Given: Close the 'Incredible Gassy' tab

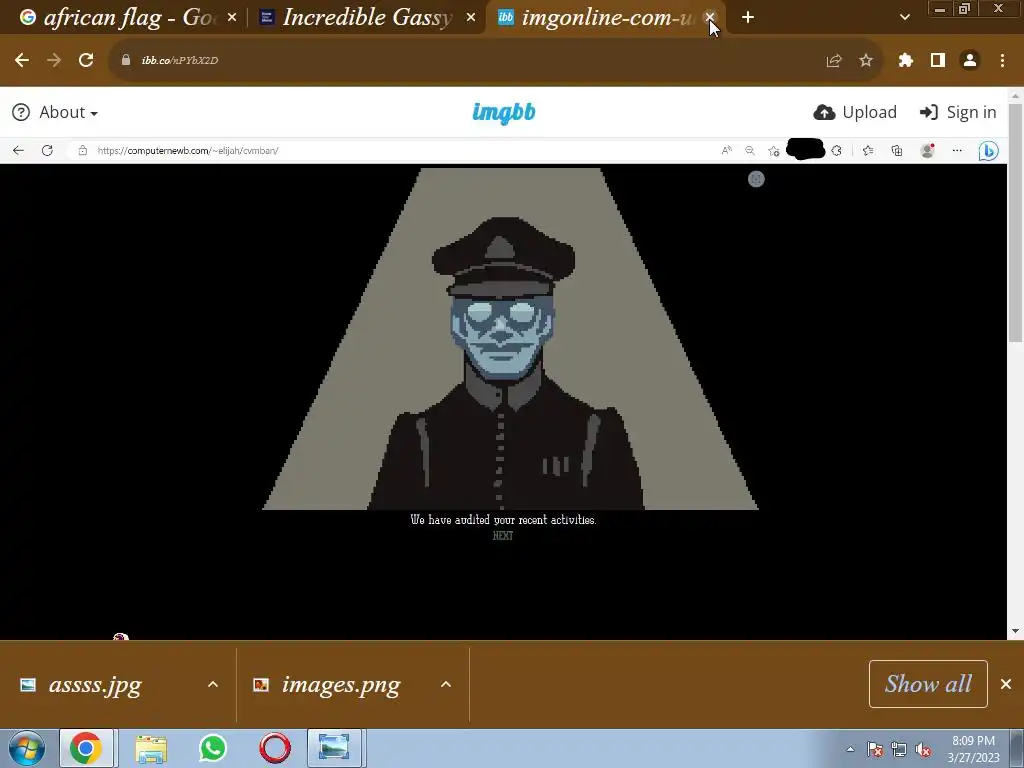Looking at the screenshot, I should pos(471,18).
